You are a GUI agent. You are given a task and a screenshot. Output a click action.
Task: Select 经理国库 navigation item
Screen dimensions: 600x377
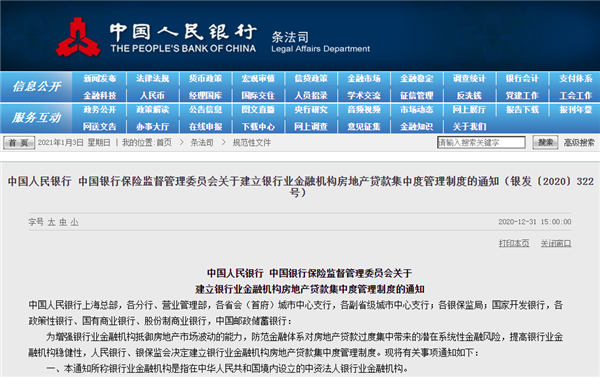click(205, 95)
